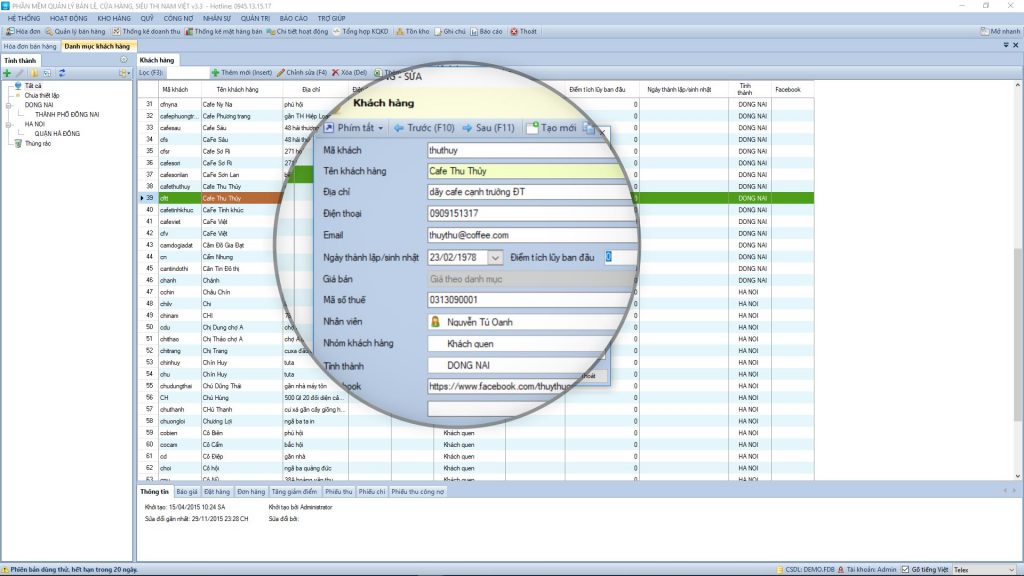Click the Thùng rác trash tree node
1024x576 pixels.
click(x=37, y=143)
